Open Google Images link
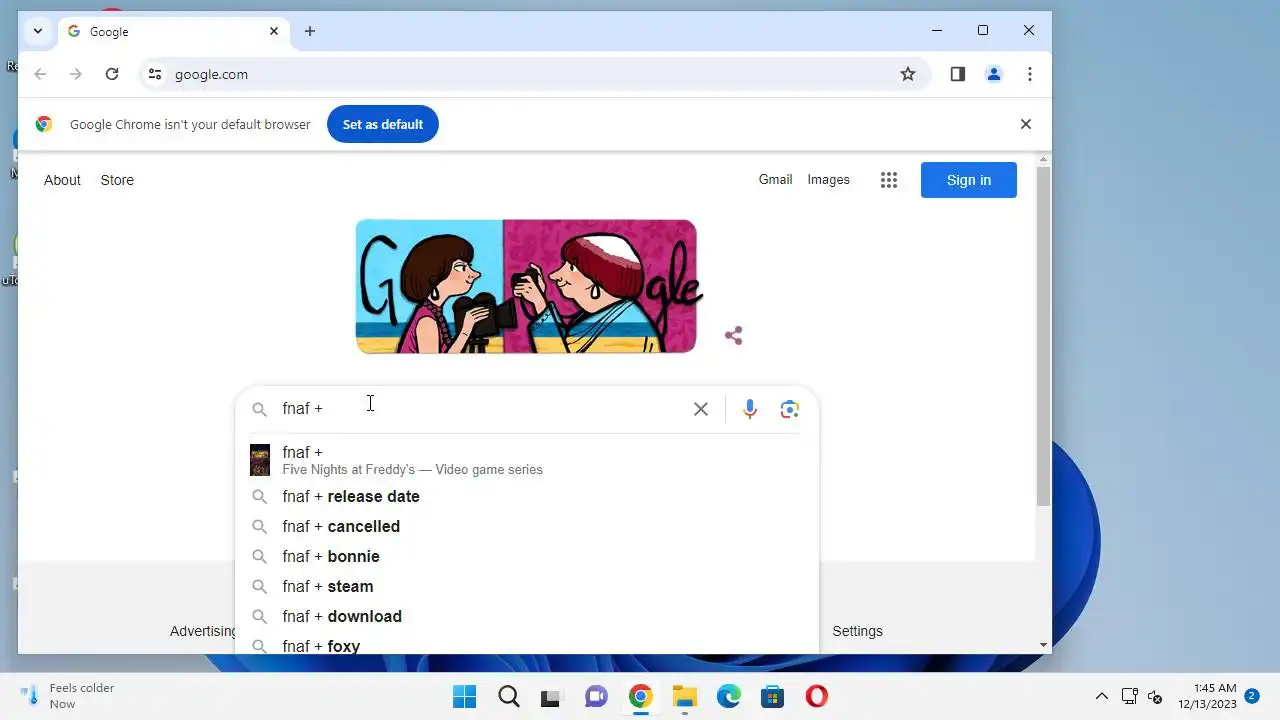Image resolution: width=1280 pixels, height=720 pixels. click(829, 180)
